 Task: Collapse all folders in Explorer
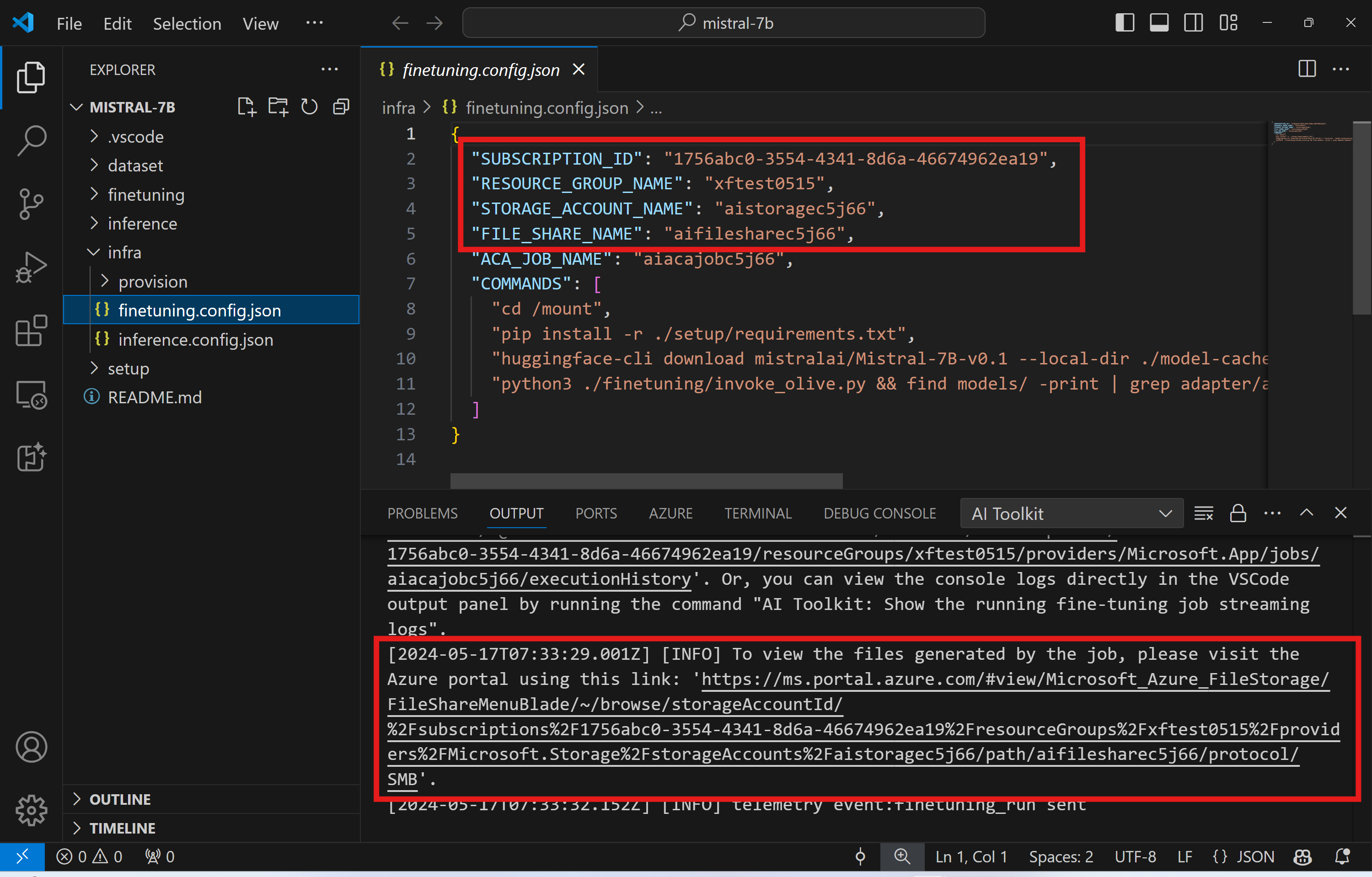341,107
